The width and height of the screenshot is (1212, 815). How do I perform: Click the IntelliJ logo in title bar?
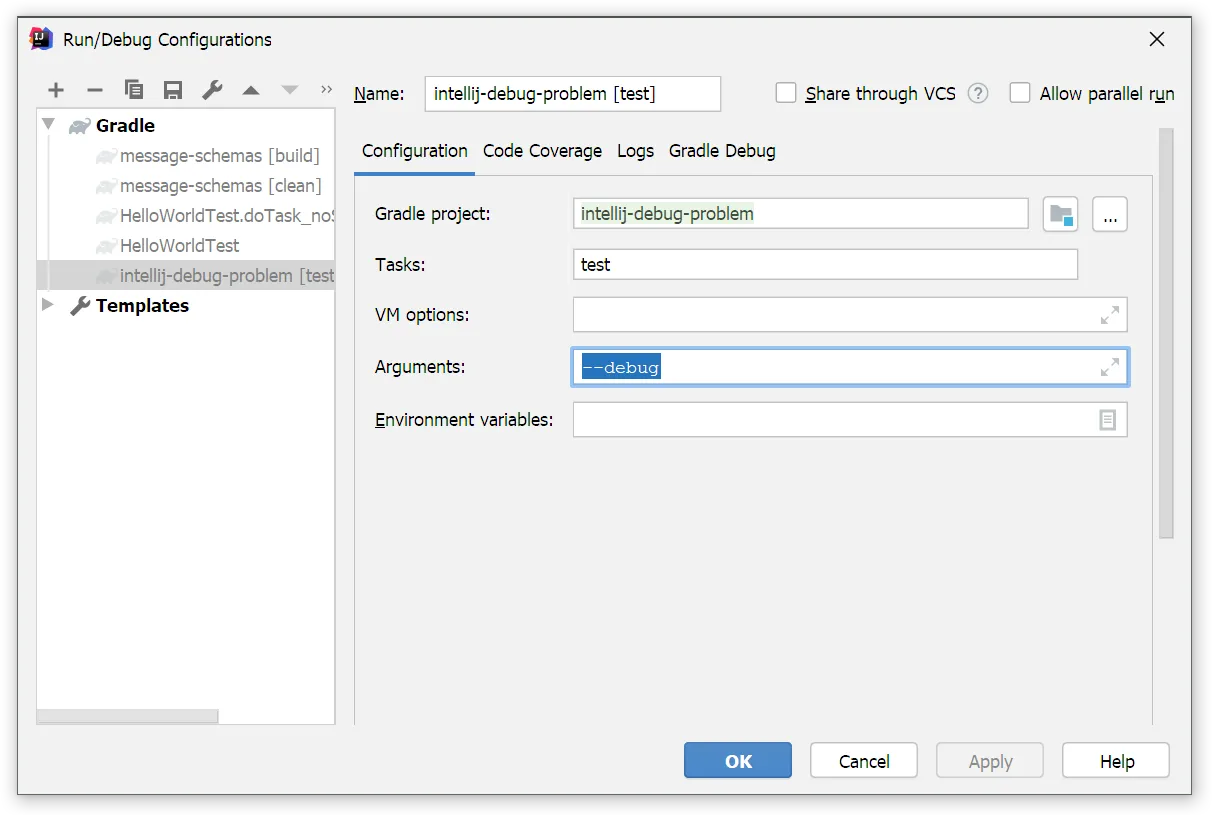pos(41,39)
